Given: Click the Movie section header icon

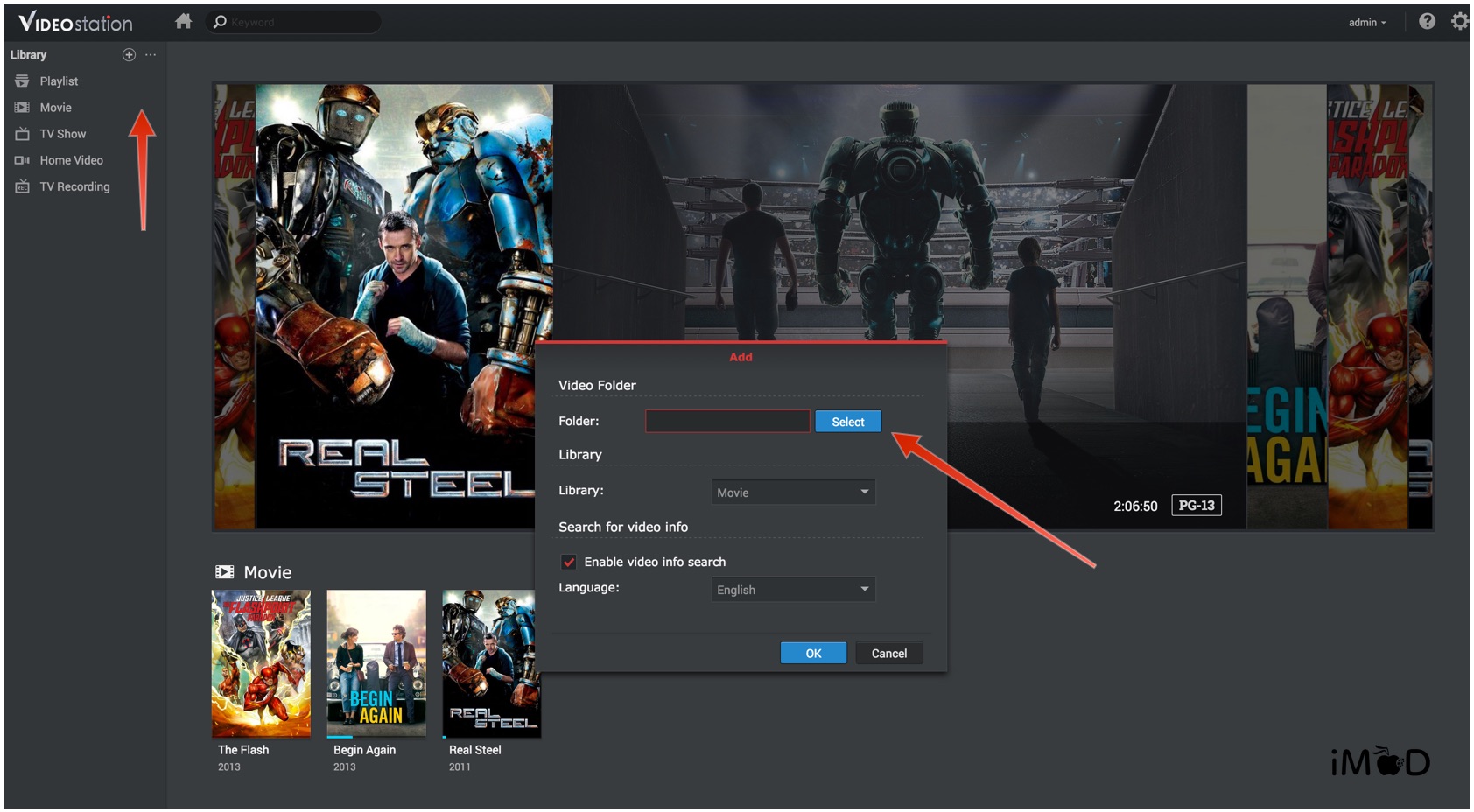Looking at the screenshot, I should (x=225, y=572).
